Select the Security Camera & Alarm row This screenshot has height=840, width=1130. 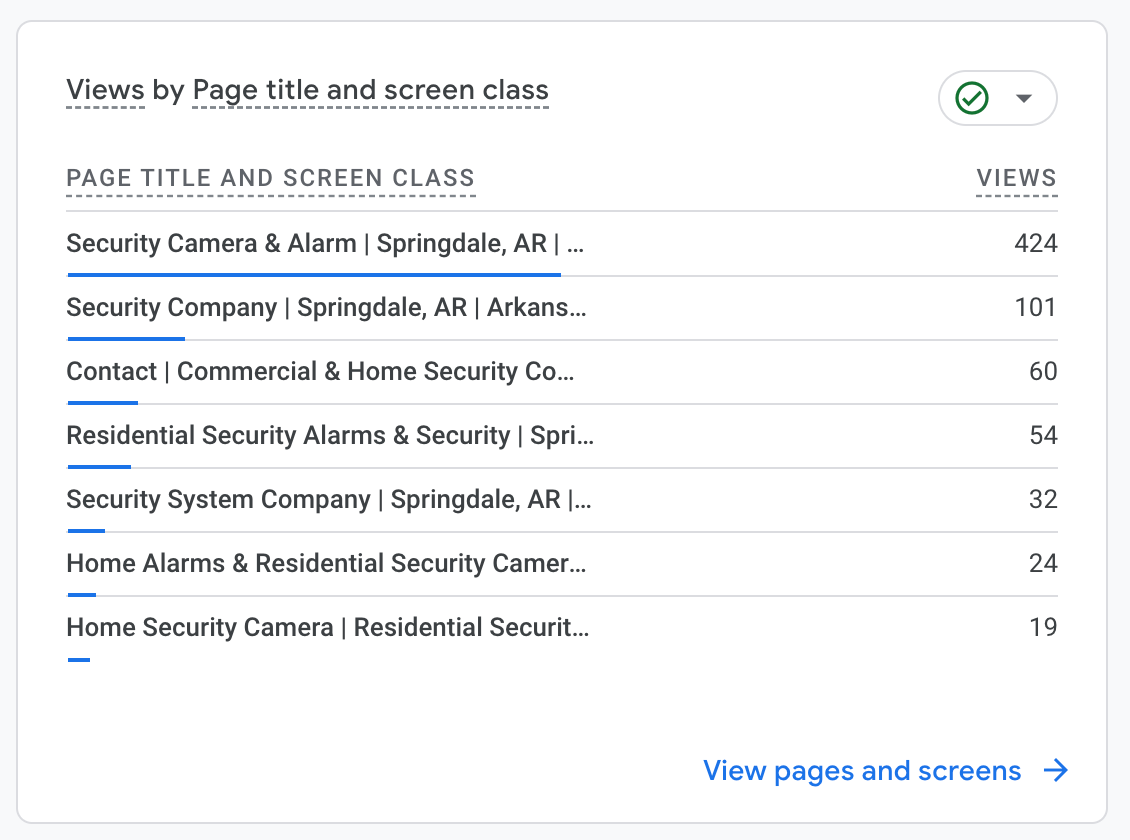(x=325, y=243)
